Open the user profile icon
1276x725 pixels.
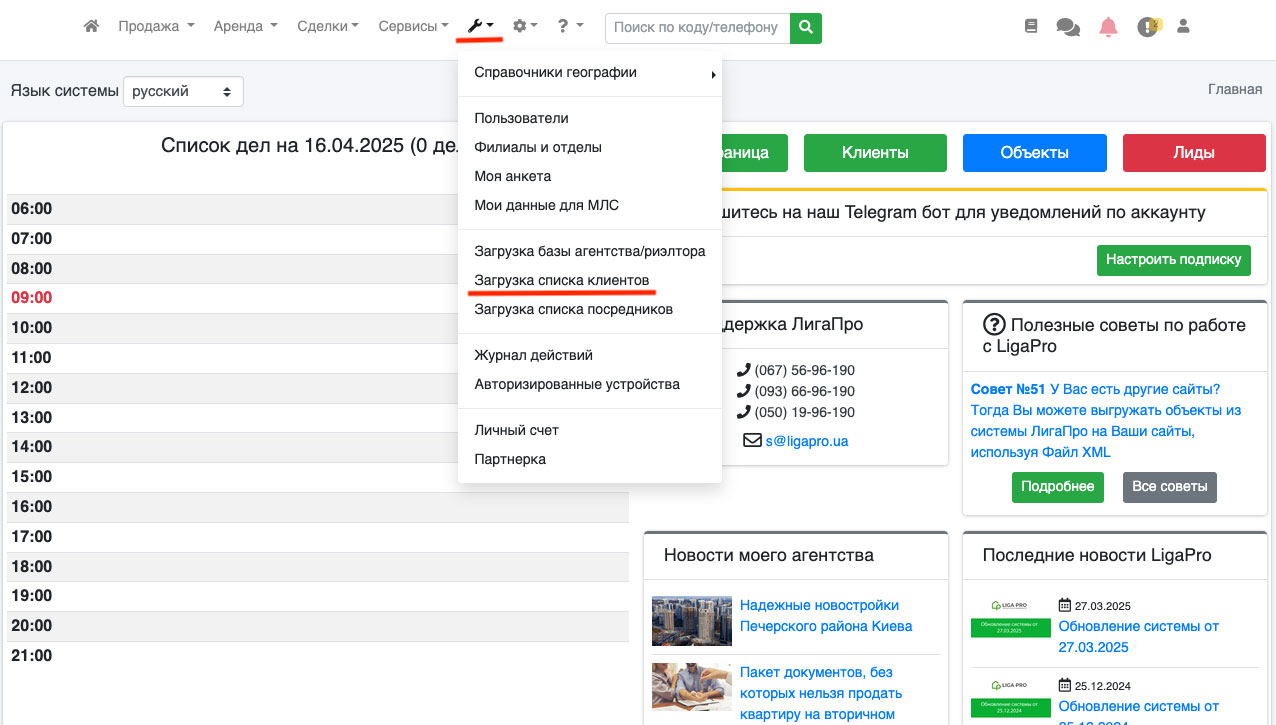(x=1183, y=27)
